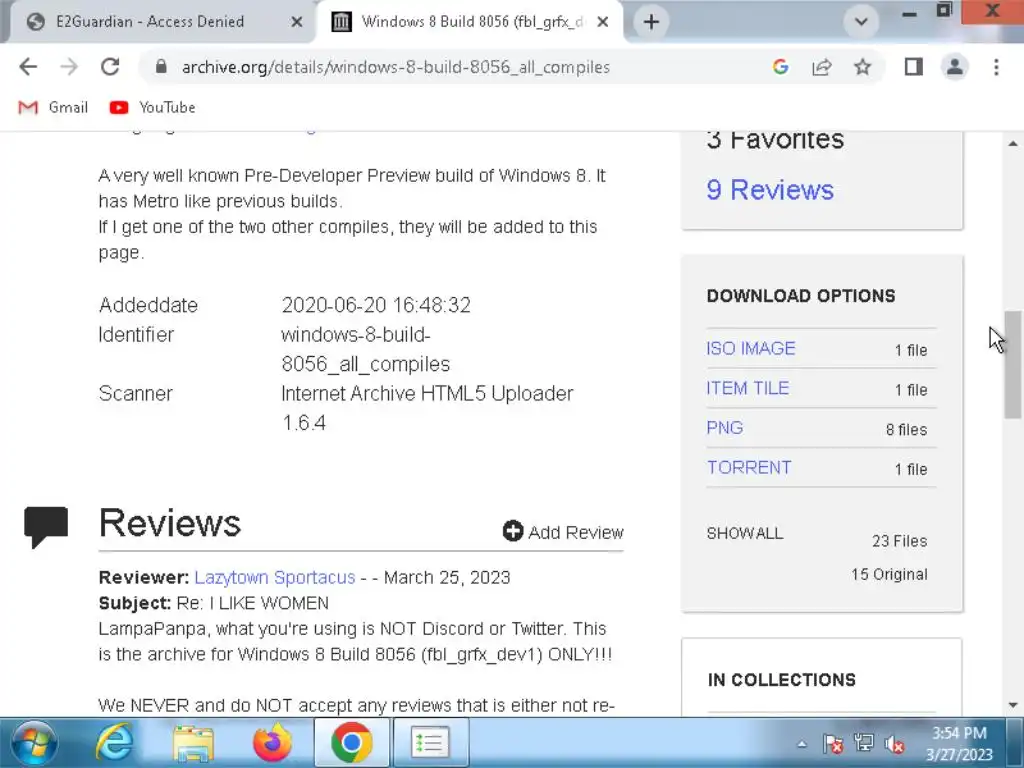The image size is (1024, 768).
Task: Click the Add Review button
Action: tap(563, 532)
